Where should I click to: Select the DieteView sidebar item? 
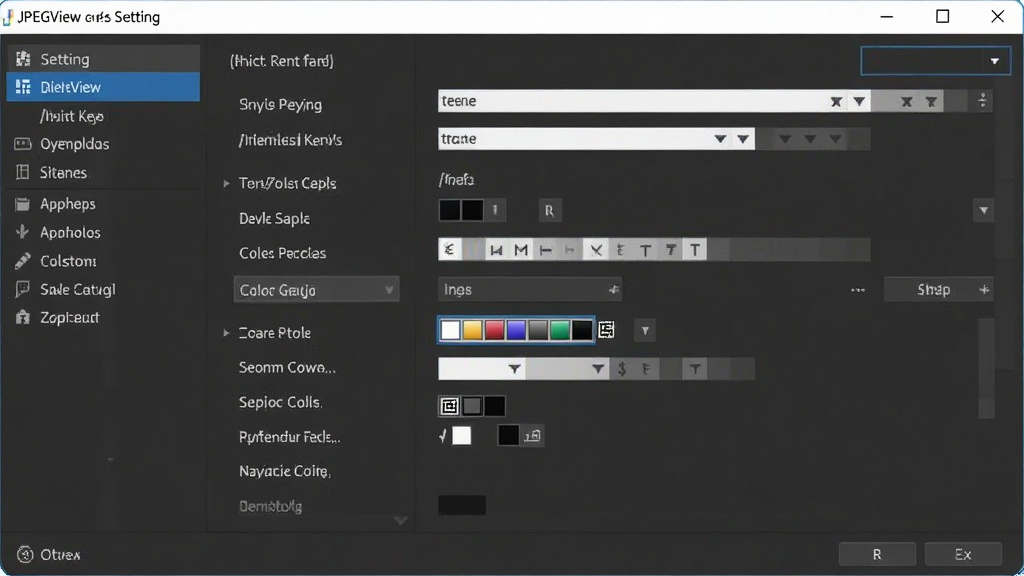pos(103,87)
